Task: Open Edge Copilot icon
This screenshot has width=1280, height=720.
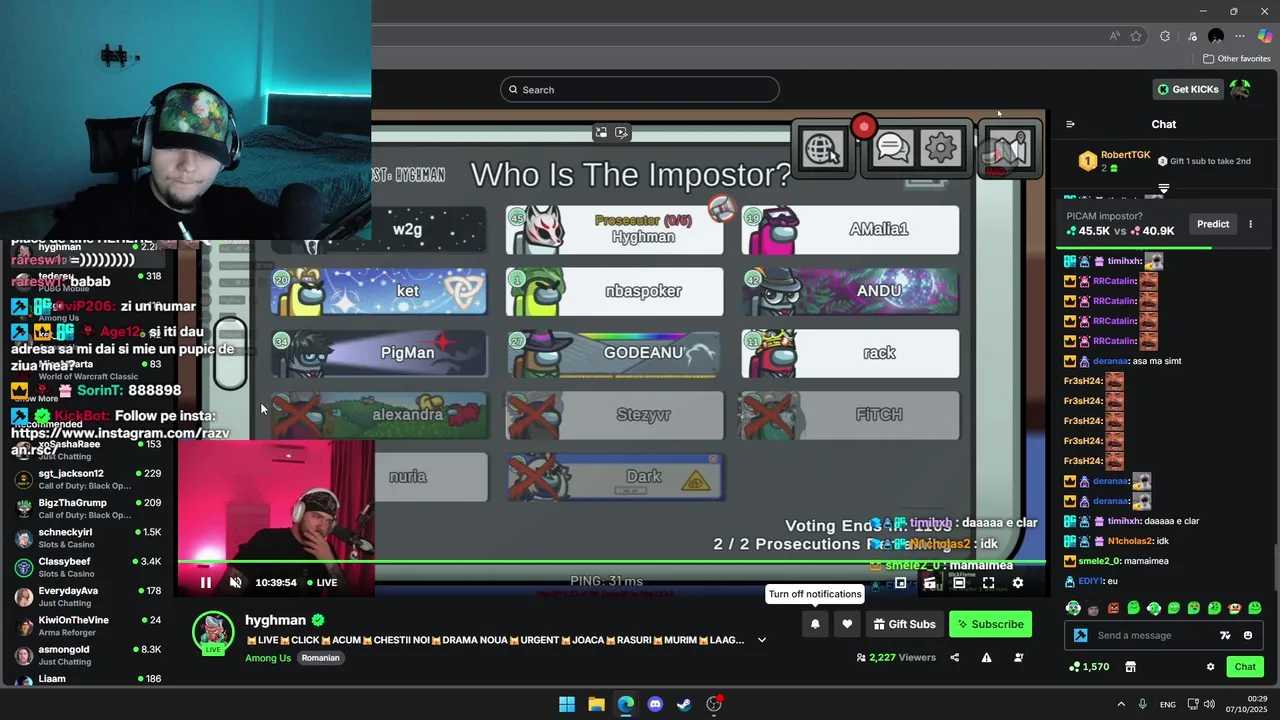Action: (x=1265, y=36)
